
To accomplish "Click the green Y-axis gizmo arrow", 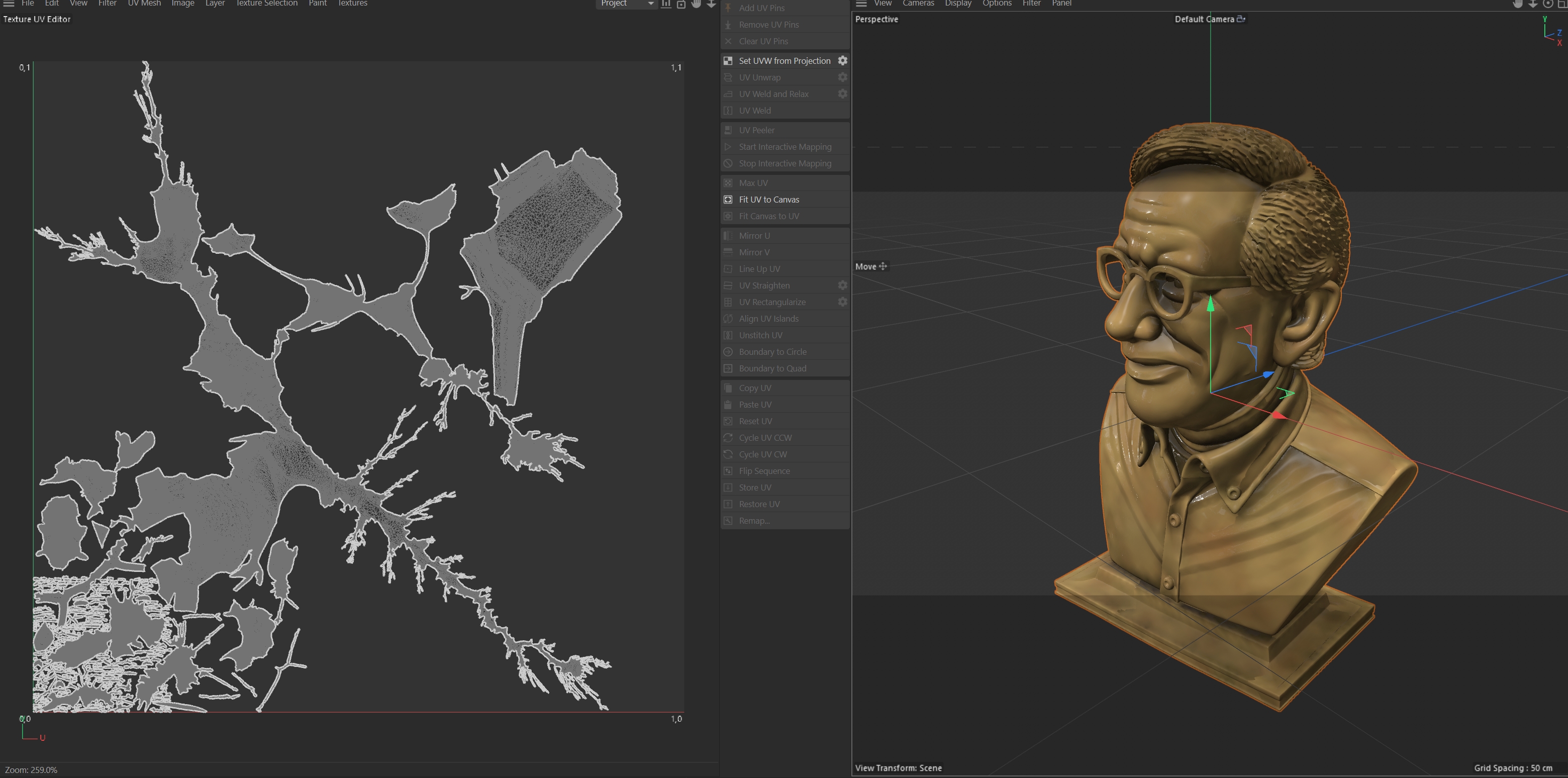I will tap(1210, 304).
